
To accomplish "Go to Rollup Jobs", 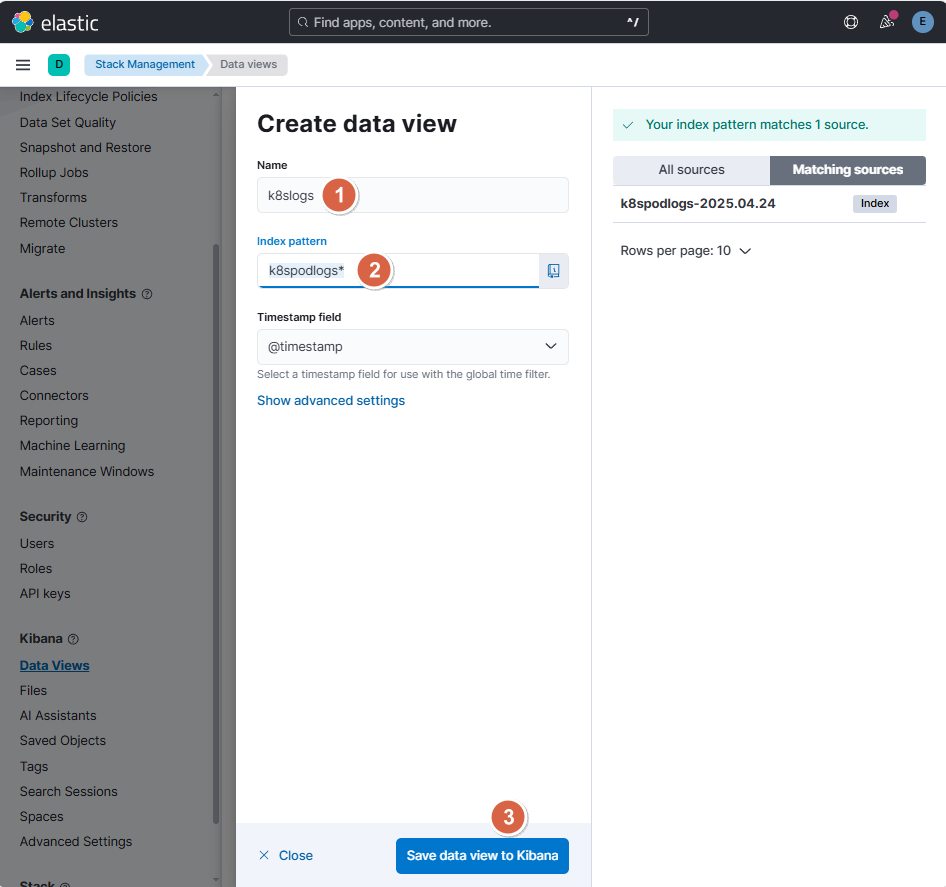I will point(54,173).
